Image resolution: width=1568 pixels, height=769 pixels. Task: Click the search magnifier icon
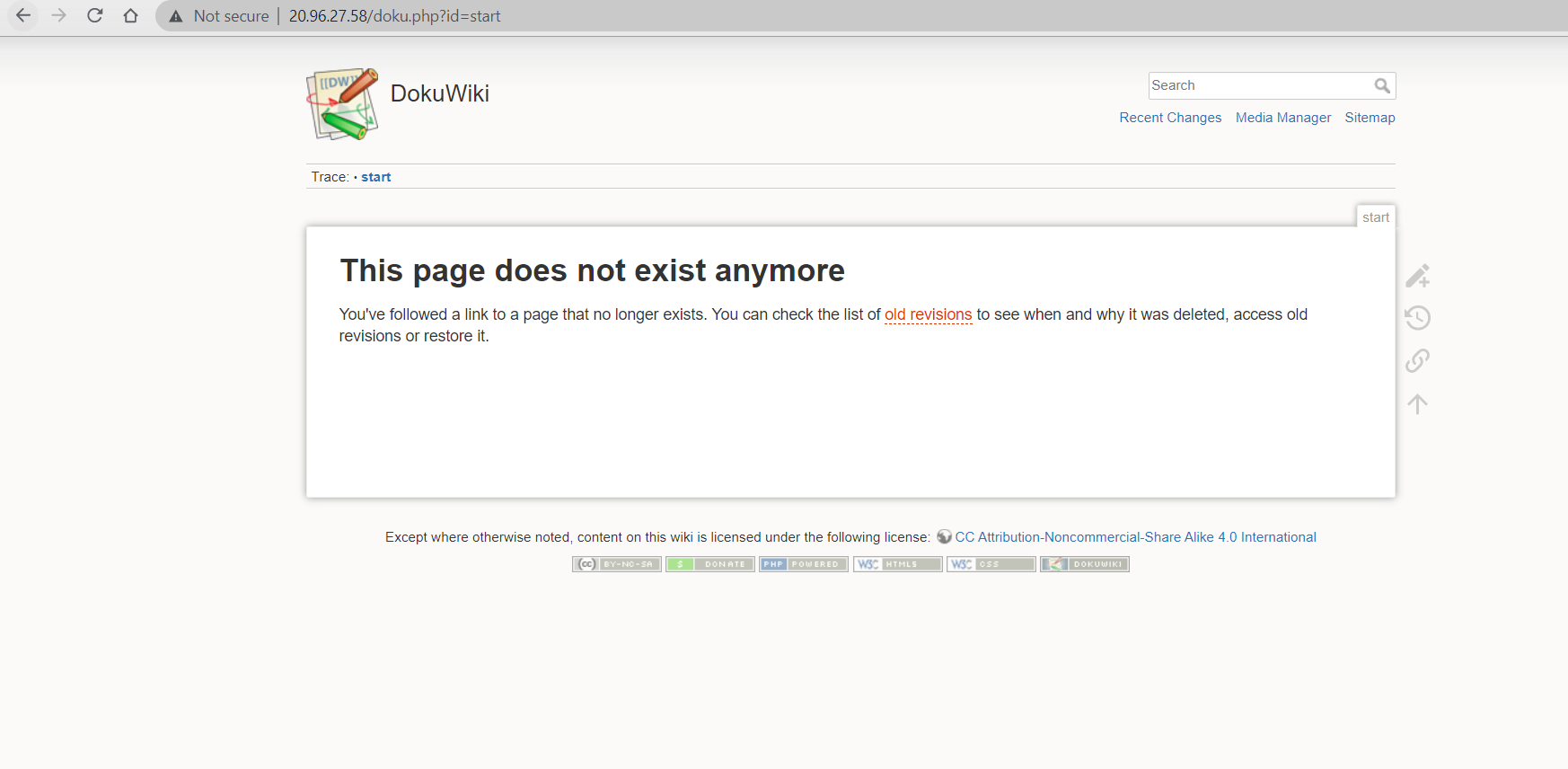1382,85
